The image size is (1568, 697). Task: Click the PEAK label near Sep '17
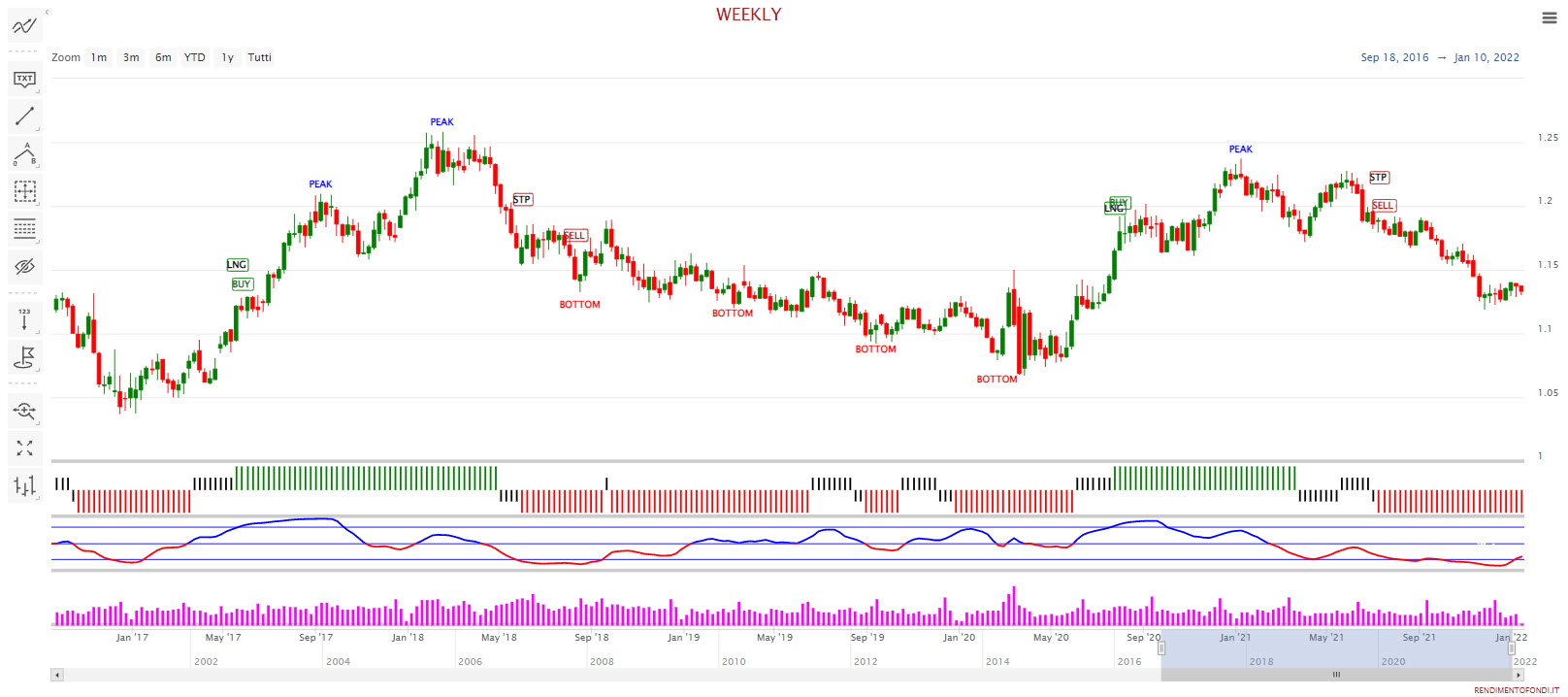click(x=320, y=184)
